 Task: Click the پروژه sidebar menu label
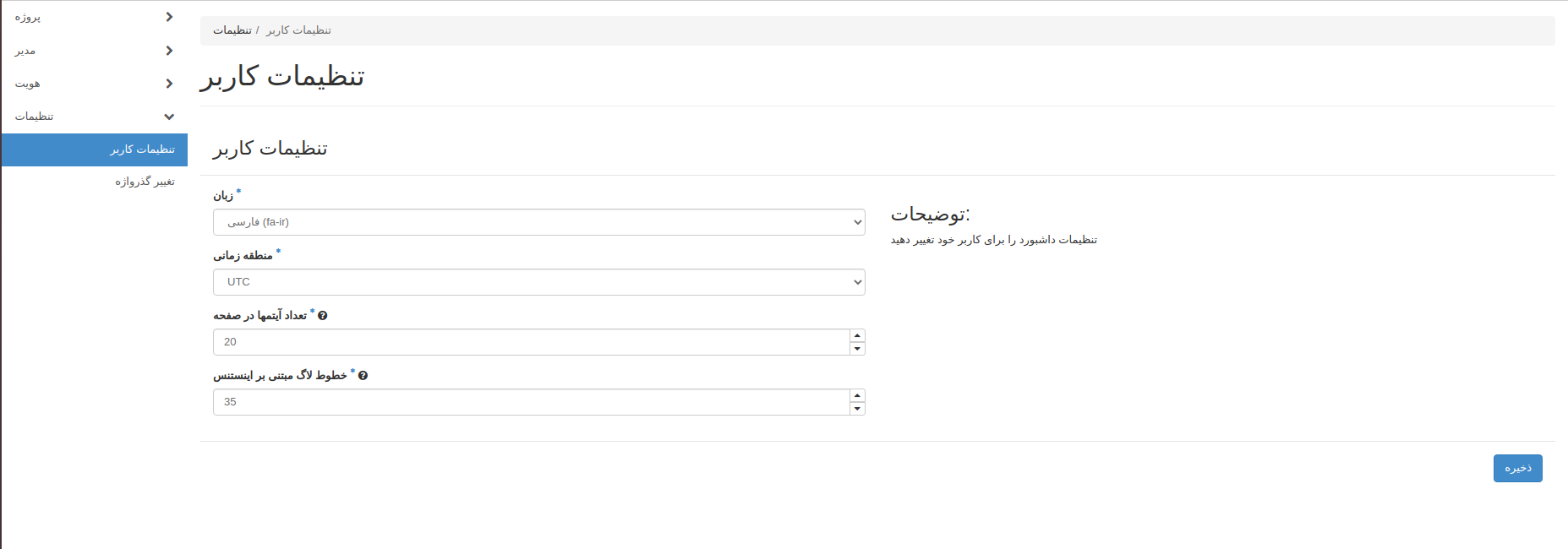pos(28,17)
